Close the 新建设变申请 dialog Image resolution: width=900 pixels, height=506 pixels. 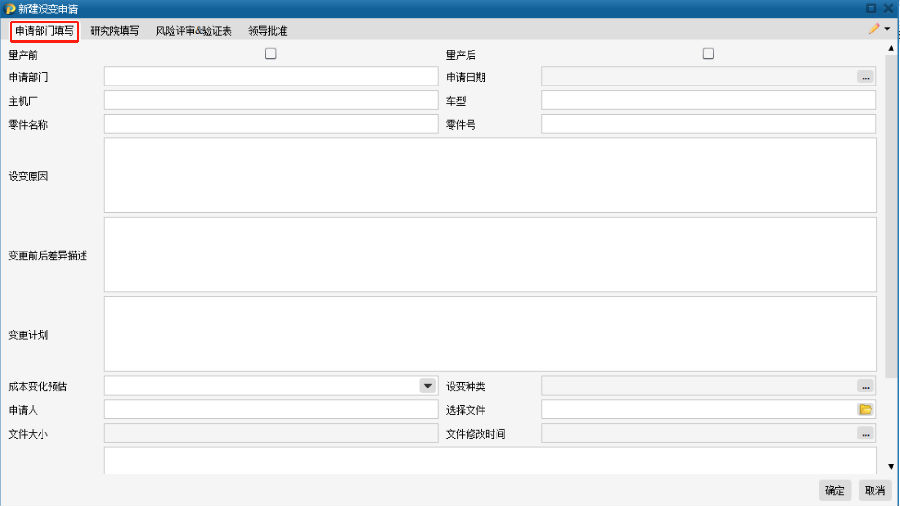[x=889, y=8]
